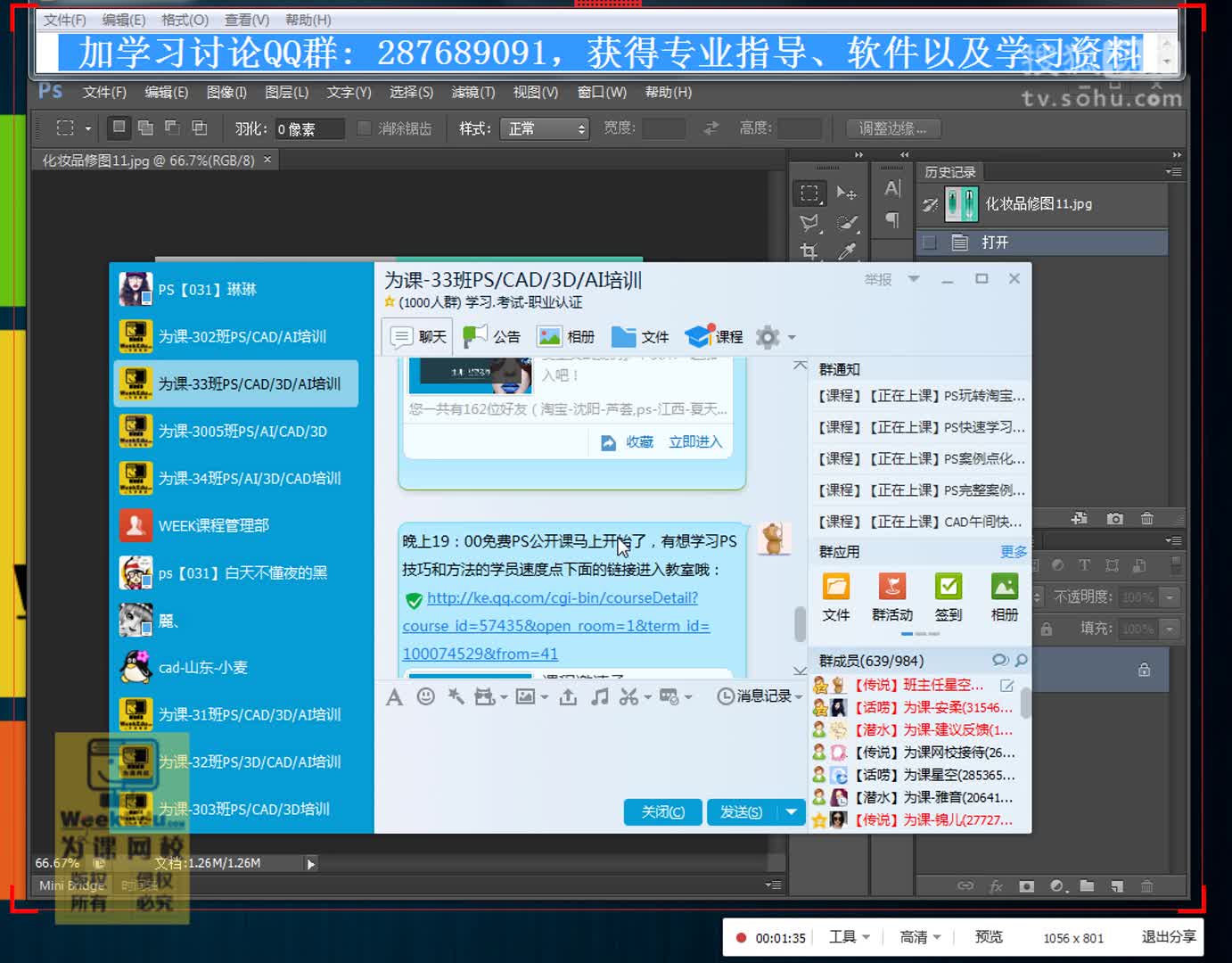This screenshot has height=963, width=1232.
Task: Click the magic wand expression icon
Action: [456, 696]
